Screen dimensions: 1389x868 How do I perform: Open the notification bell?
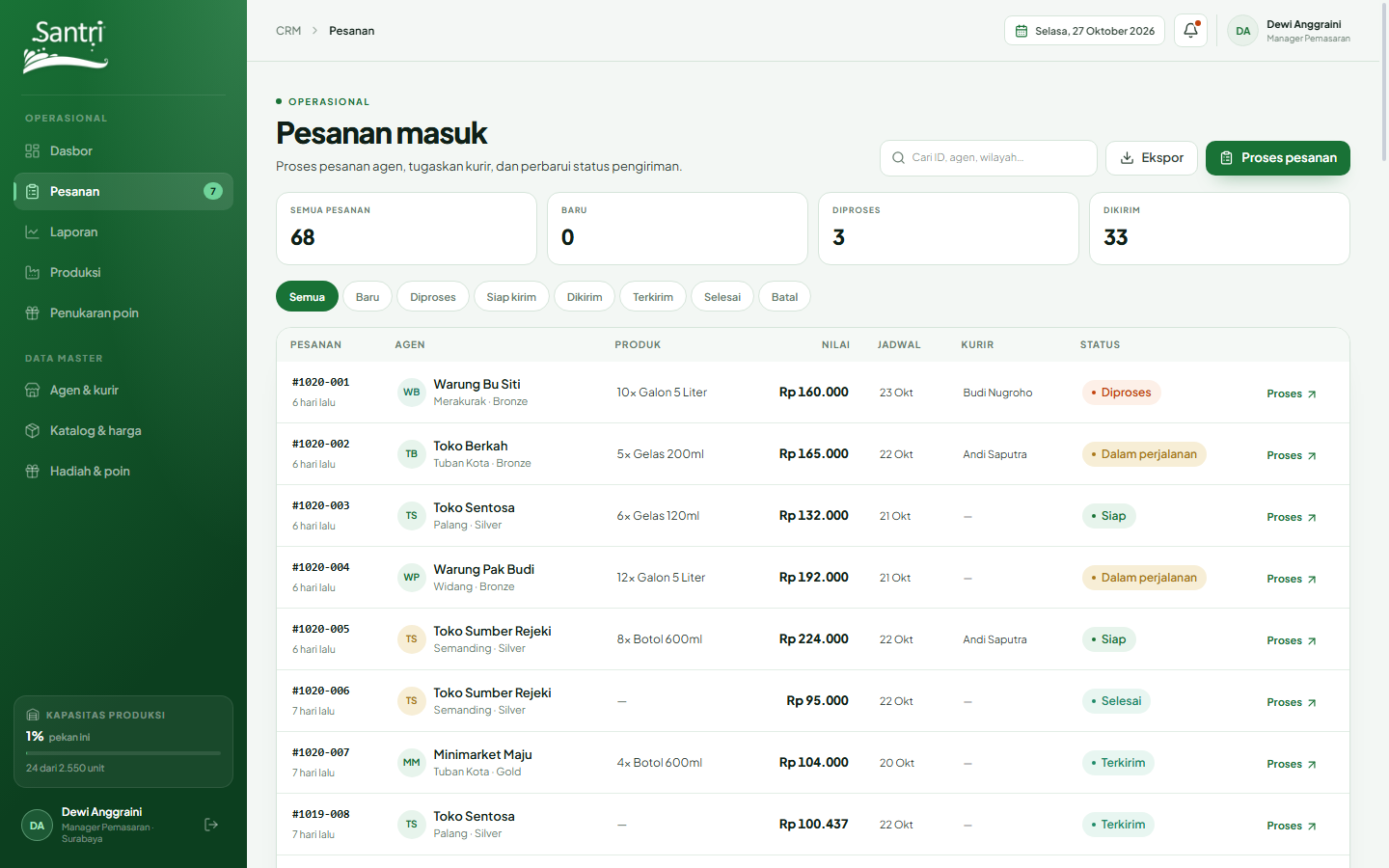point(1190,31)
